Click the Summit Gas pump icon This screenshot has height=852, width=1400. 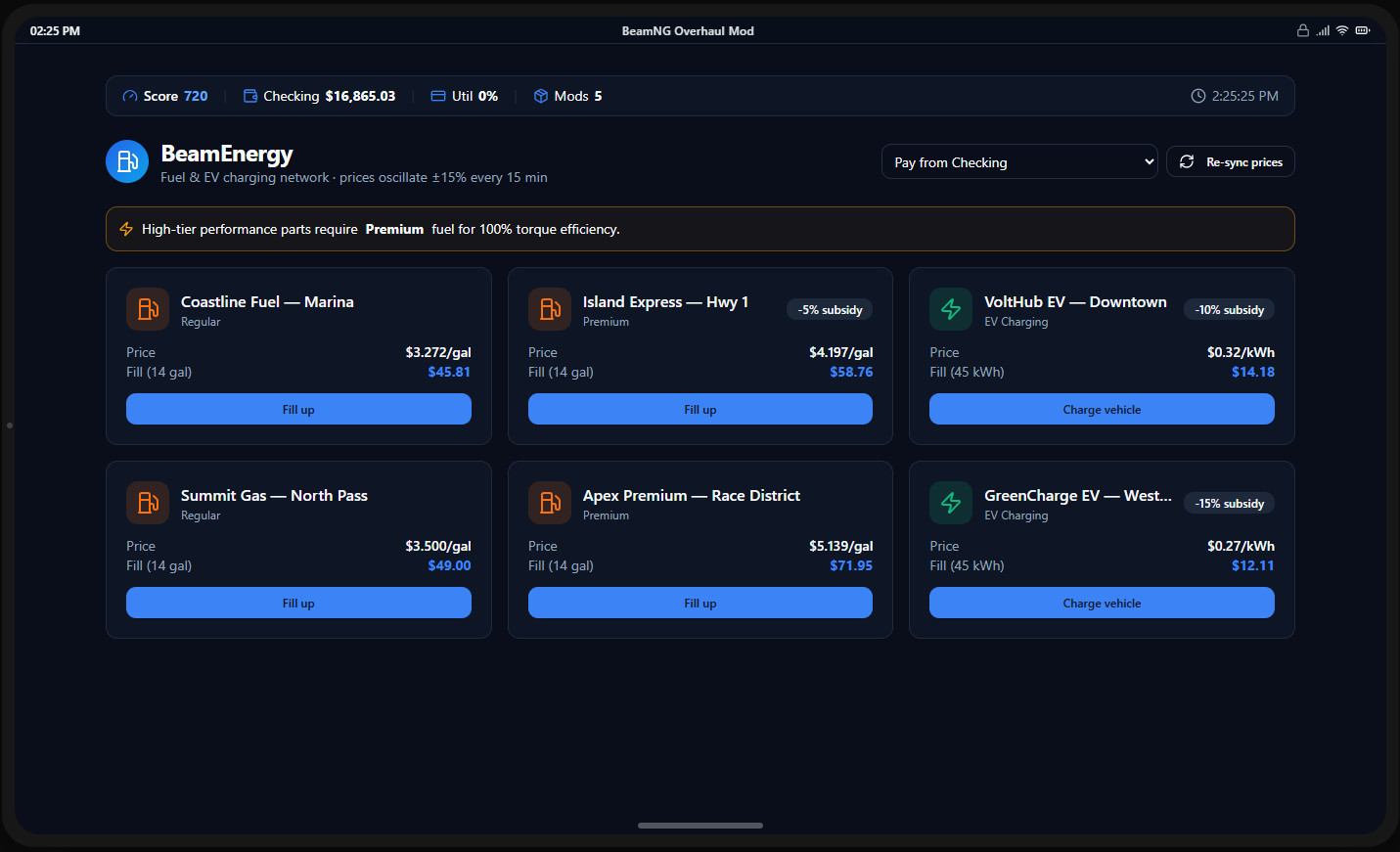[148, 503]
